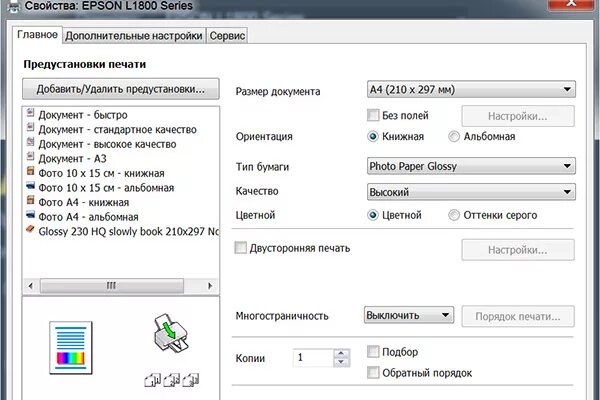Click icon beside 'Фото A4 - книжная'
600x400 pixels.
click(30, 200)
